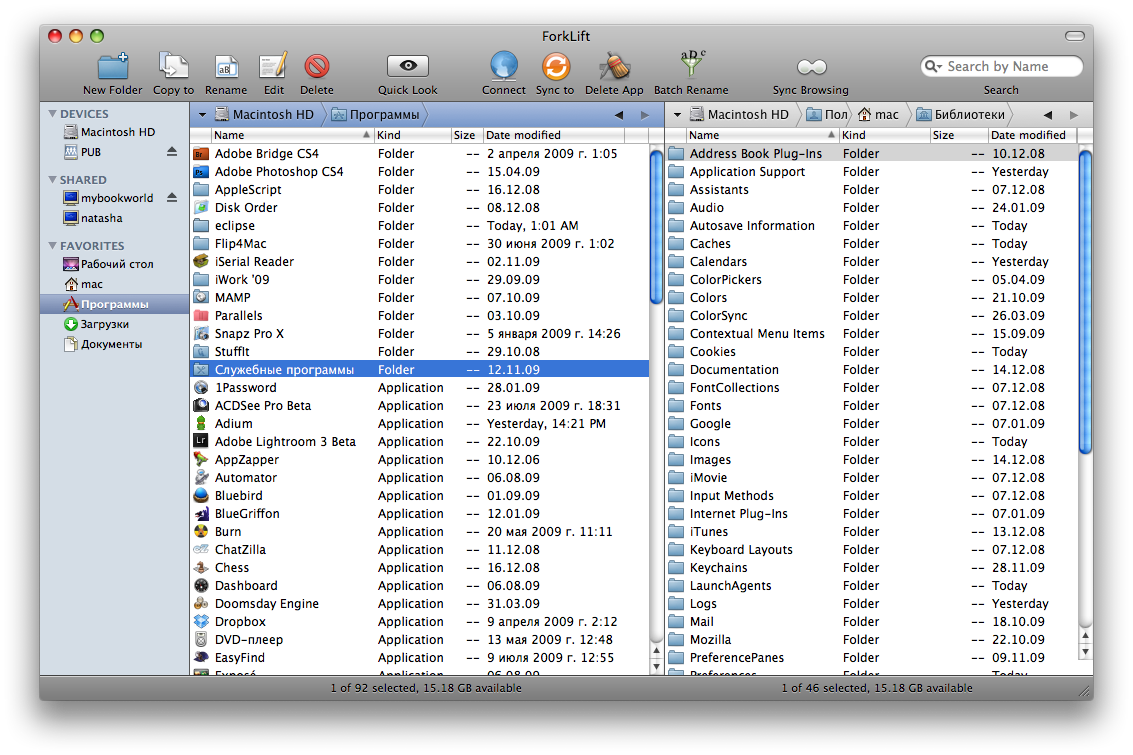The width and height of the screenshot is (1133, 755).
Task: Click the Sync to icon
Action: [555, 66]
